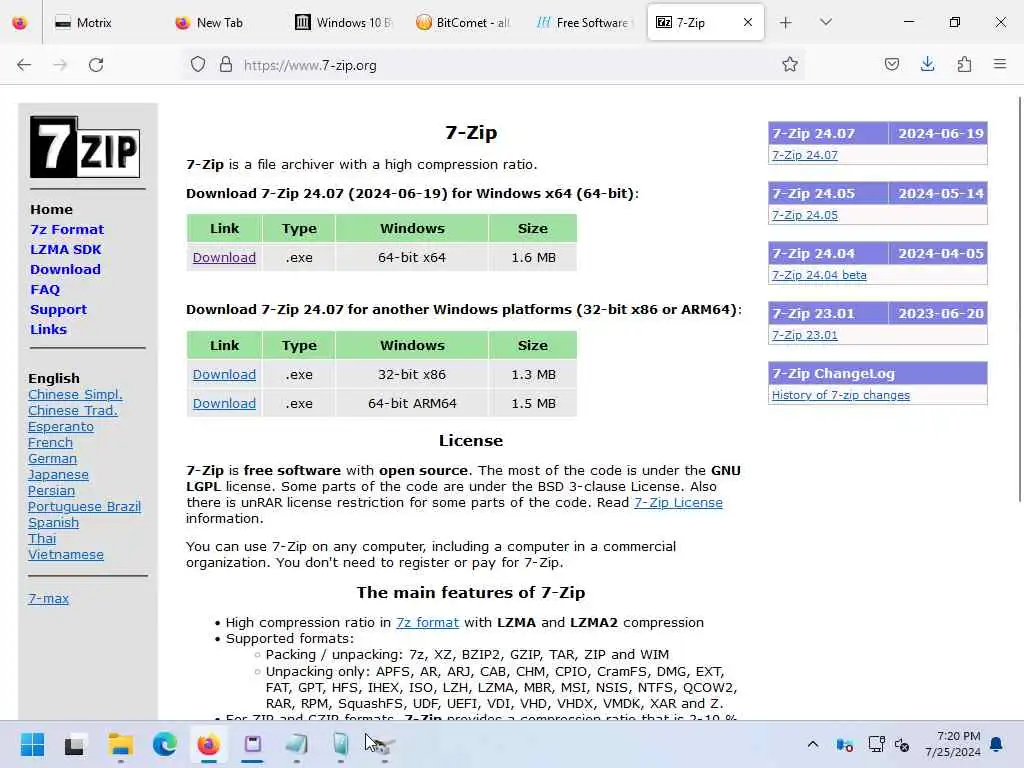Open the Firefox hamburger application menu
Viewport: 1024px width, 768px height.
point(1000,64)
